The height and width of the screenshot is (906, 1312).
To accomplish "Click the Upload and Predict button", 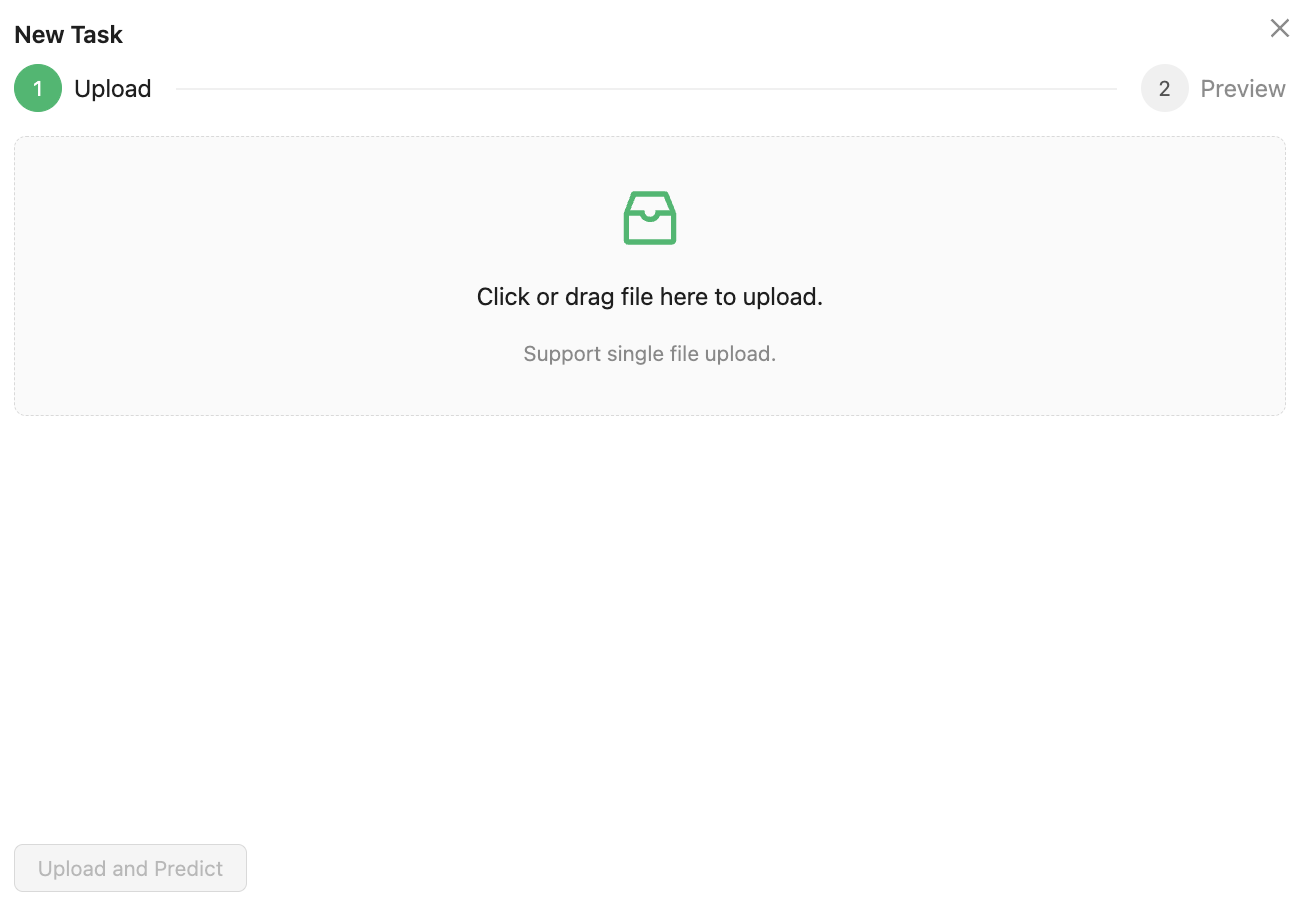I will 130,868.
